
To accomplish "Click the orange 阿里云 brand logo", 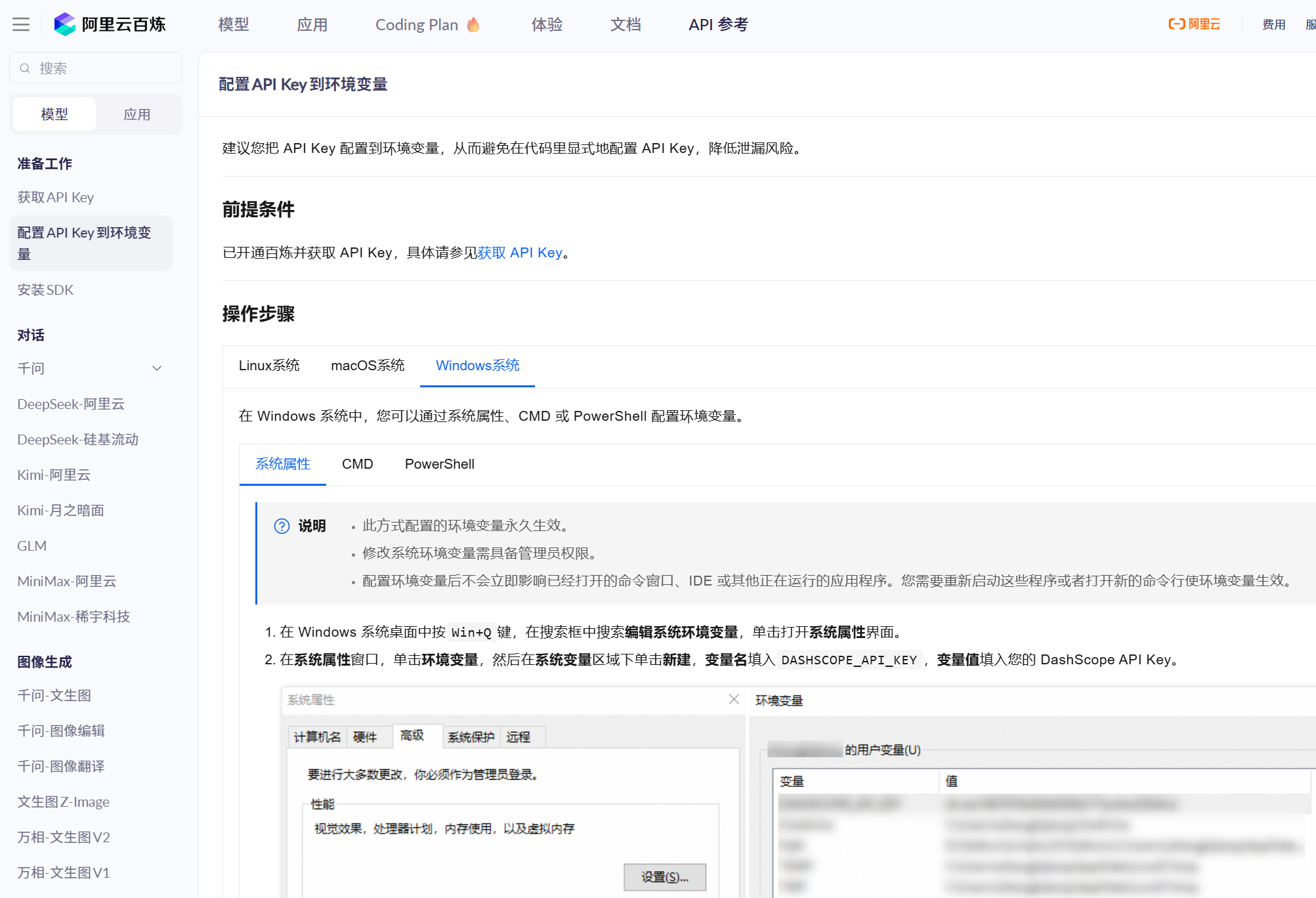I will point(1194,24).
